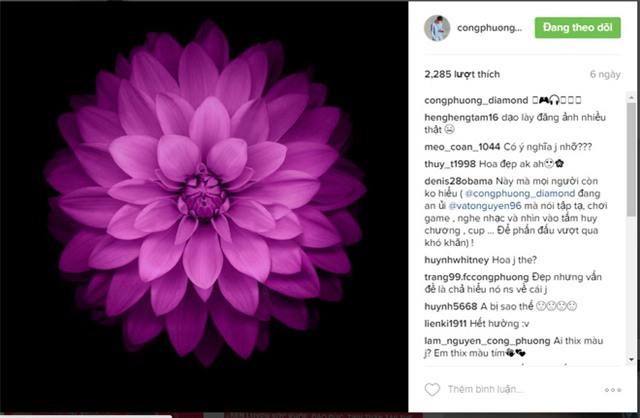Open thuy_t1998 commenter profile
This screenshot has height=418, width=640.
[x=450, y=164]
